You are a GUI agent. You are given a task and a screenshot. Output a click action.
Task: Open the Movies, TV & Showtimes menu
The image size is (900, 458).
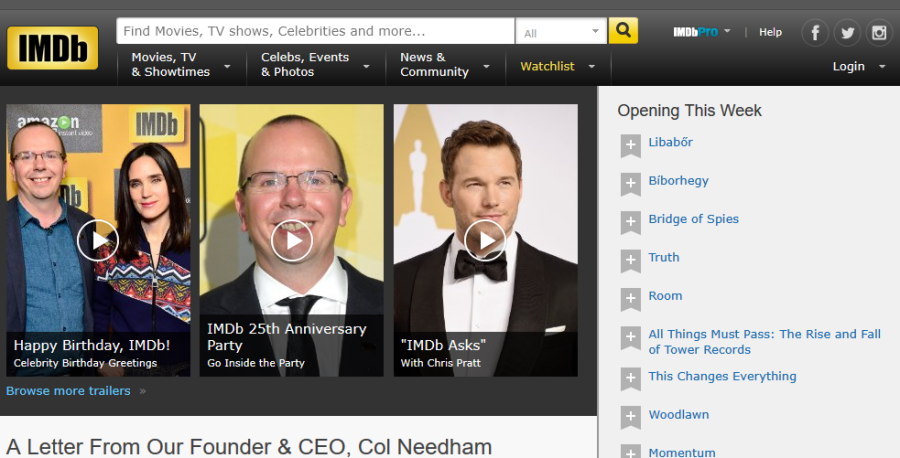tap(181, 65)
